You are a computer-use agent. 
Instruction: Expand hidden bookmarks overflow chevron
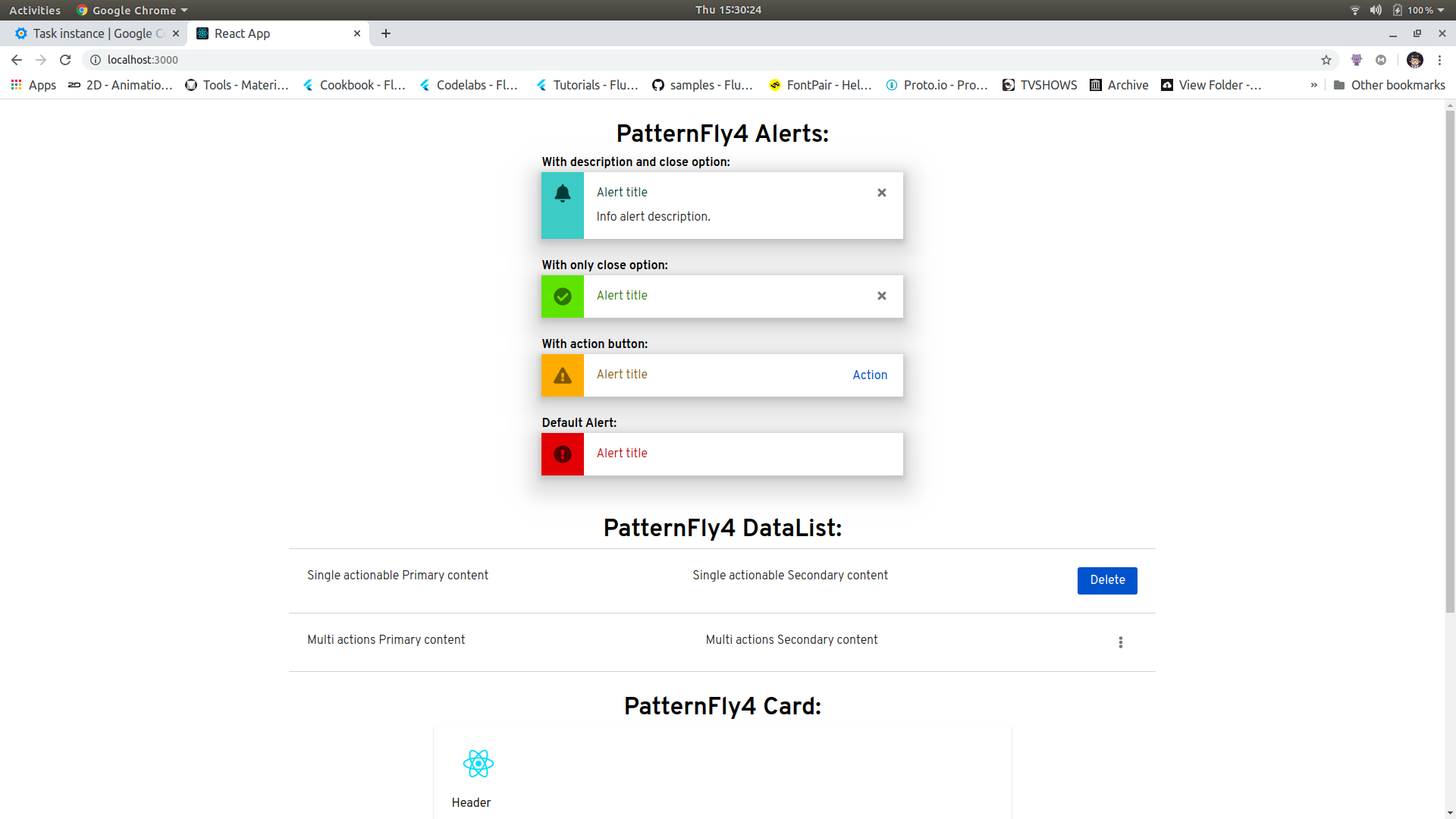(x=1313, y=85)
